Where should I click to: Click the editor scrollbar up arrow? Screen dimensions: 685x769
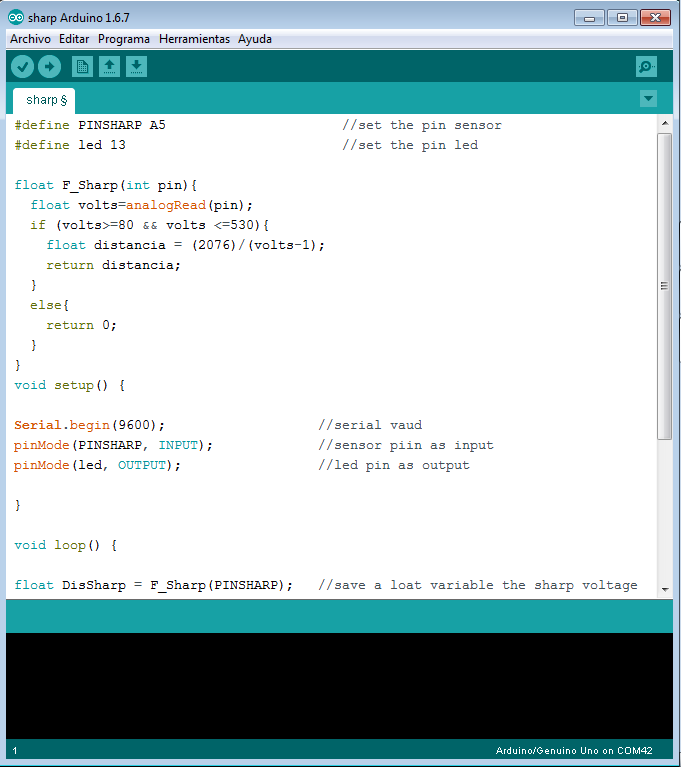coord(665,123)
